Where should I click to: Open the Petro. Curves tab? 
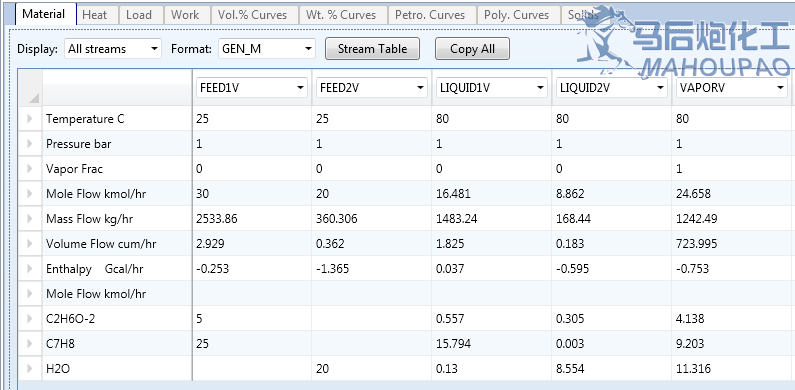coord(432,15)
